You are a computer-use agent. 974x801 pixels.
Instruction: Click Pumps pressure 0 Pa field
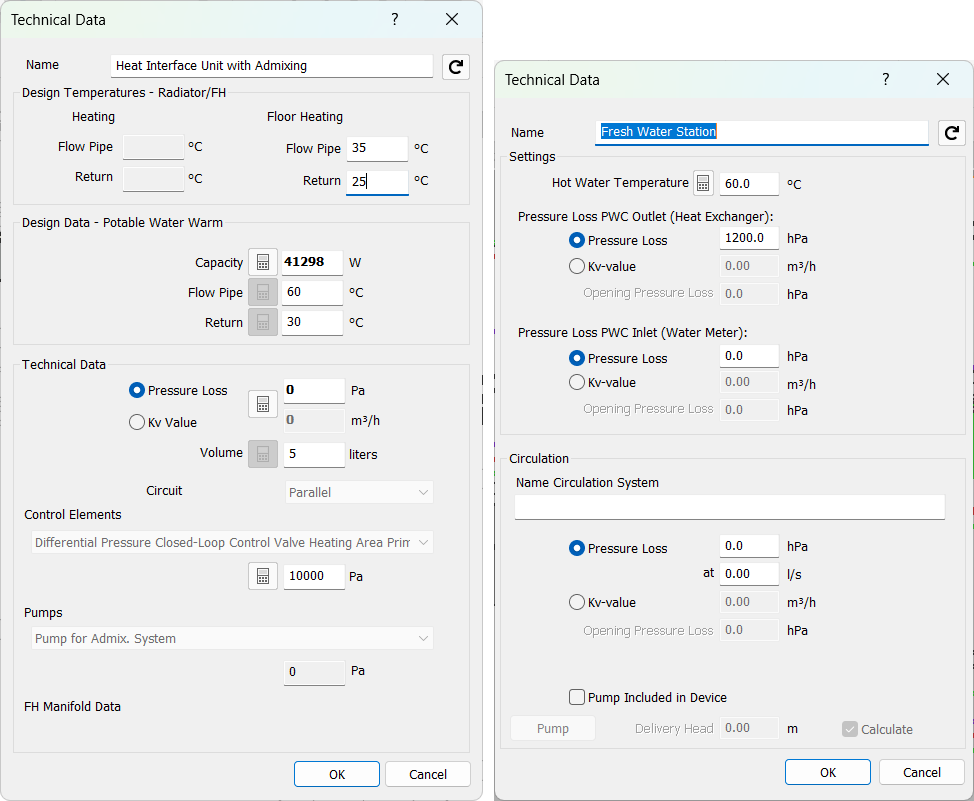(314, 672)
